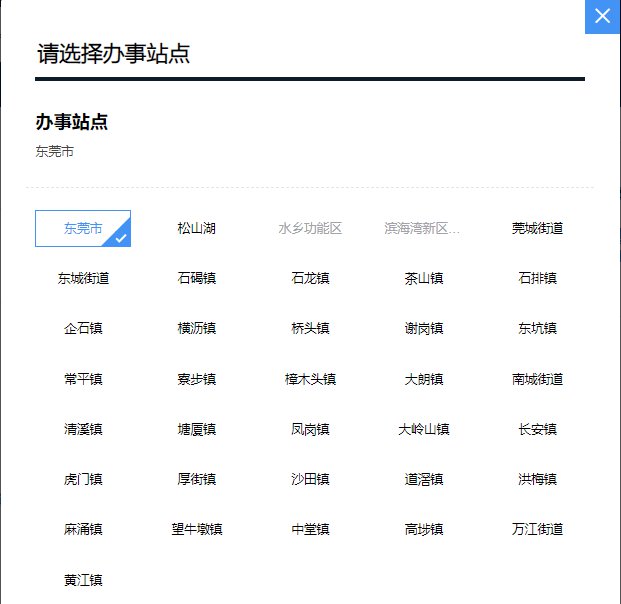Pick 大朗镇 station
This screenshot has width=621, height=604.
click(x=424, y=379)
